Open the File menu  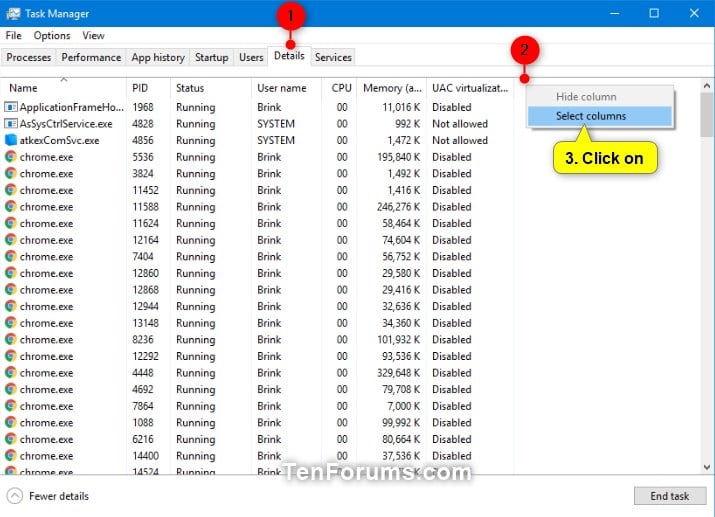(x=13, y=36)
